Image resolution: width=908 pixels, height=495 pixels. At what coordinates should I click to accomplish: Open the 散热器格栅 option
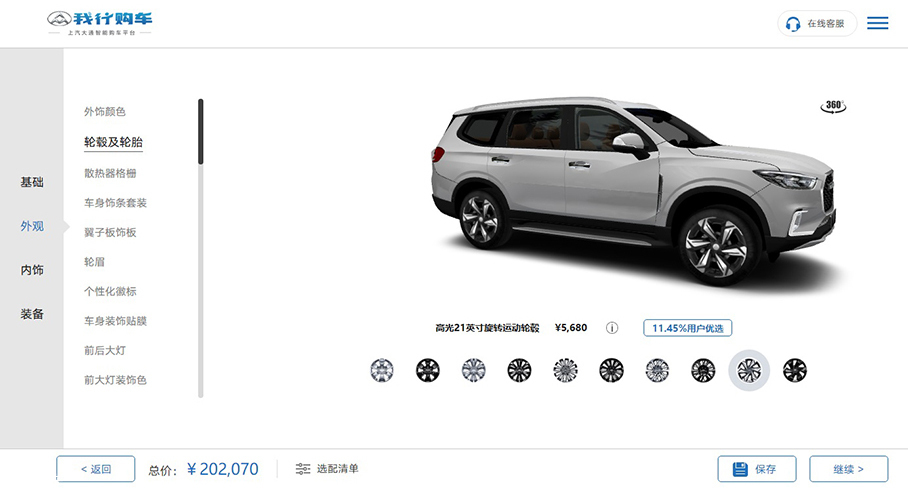[110, 173]
